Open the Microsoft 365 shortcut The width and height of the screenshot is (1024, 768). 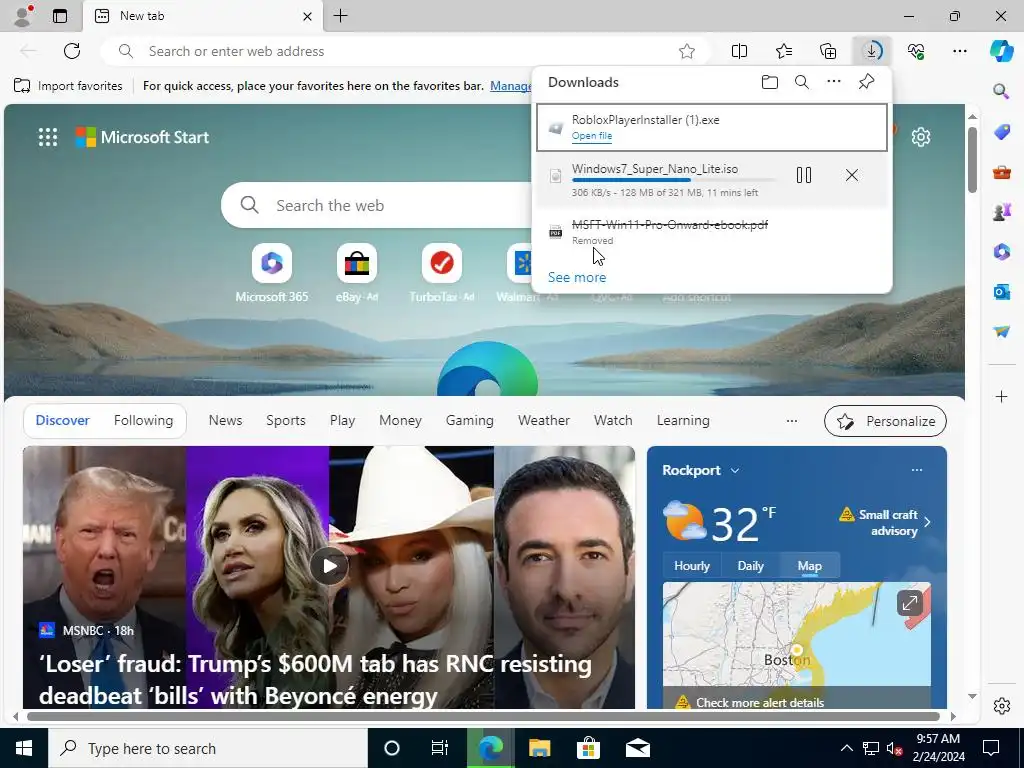[x=272, y=272]
